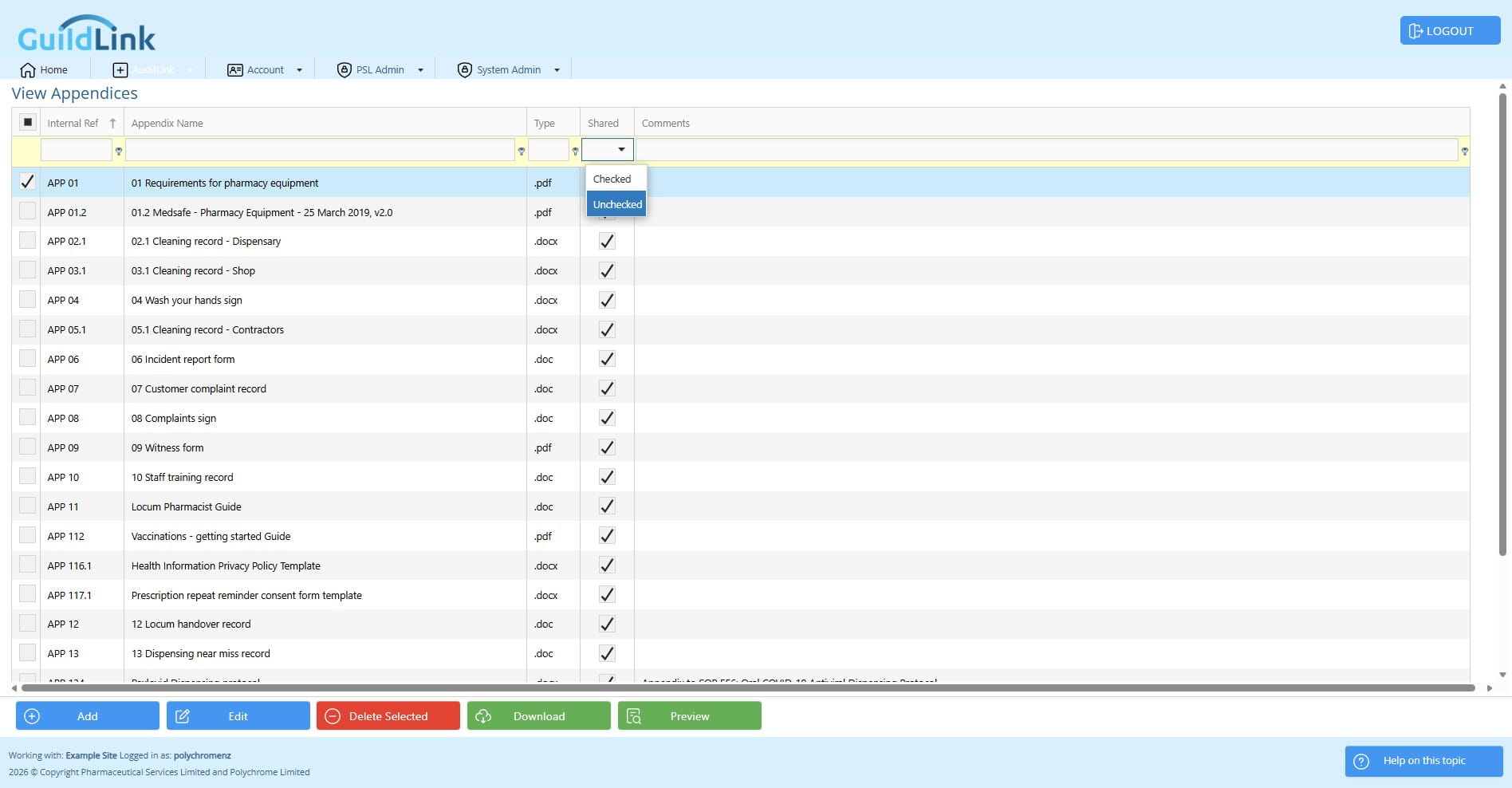Image resolution: width=1512 pixels, height=788 pixels.
Task: Toggle the select-all checkbox in header
Action: 27,122
